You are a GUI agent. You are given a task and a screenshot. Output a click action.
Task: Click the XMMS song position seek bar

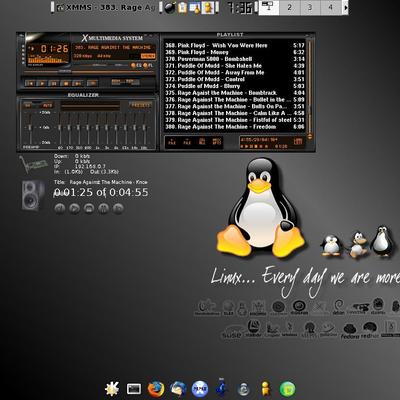point(89,72)
